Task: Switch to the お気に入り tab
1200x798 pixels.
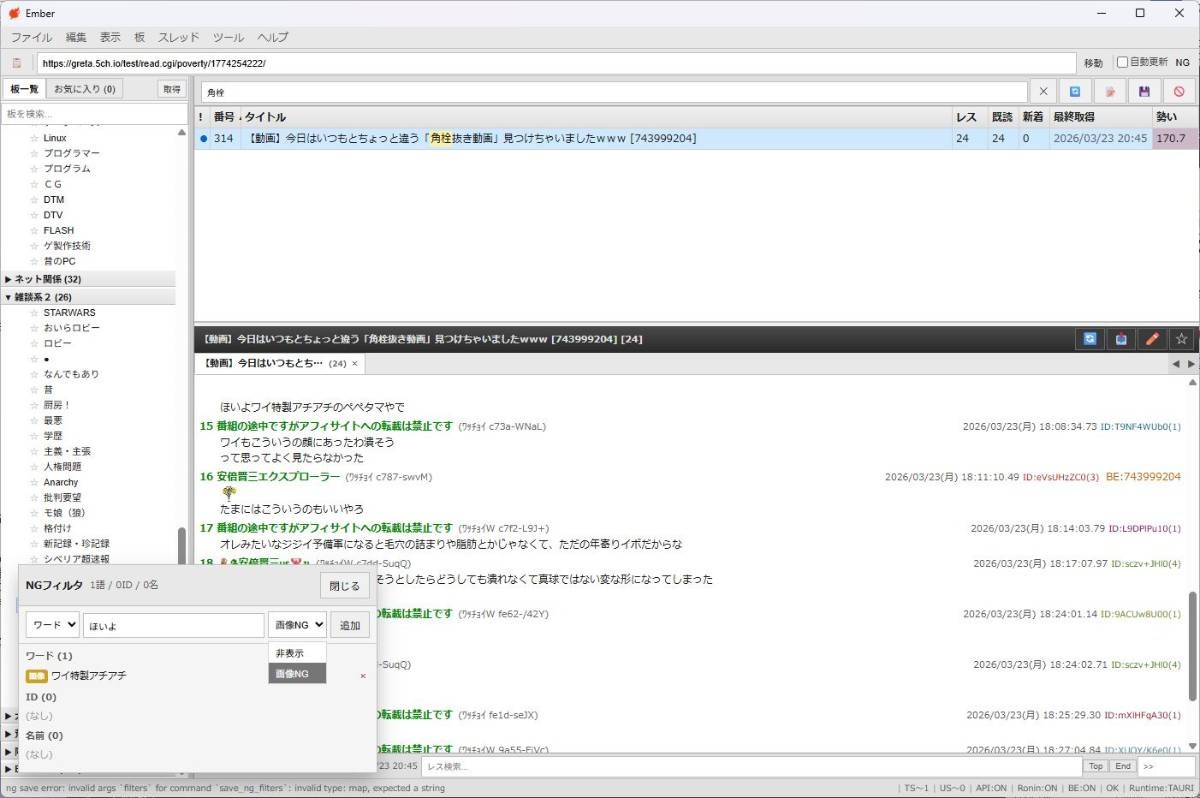Action: 84,89
